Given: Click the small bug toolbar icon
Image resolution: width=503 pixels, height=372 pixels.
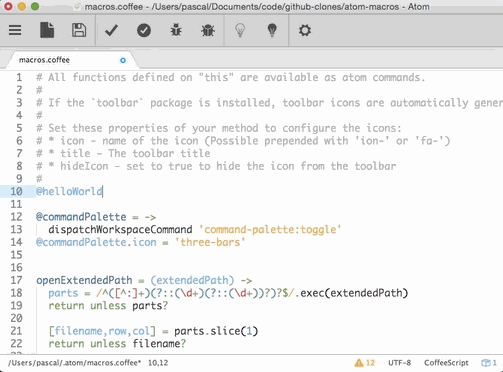Looking at the screenshot, I should (176, 30).
